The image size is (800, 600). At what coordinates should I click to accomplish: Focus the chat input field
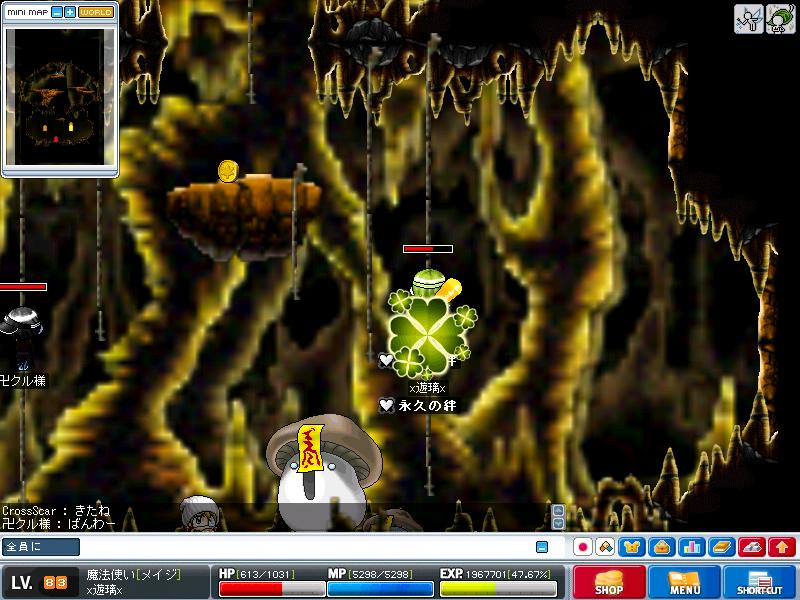click(306, 547)
